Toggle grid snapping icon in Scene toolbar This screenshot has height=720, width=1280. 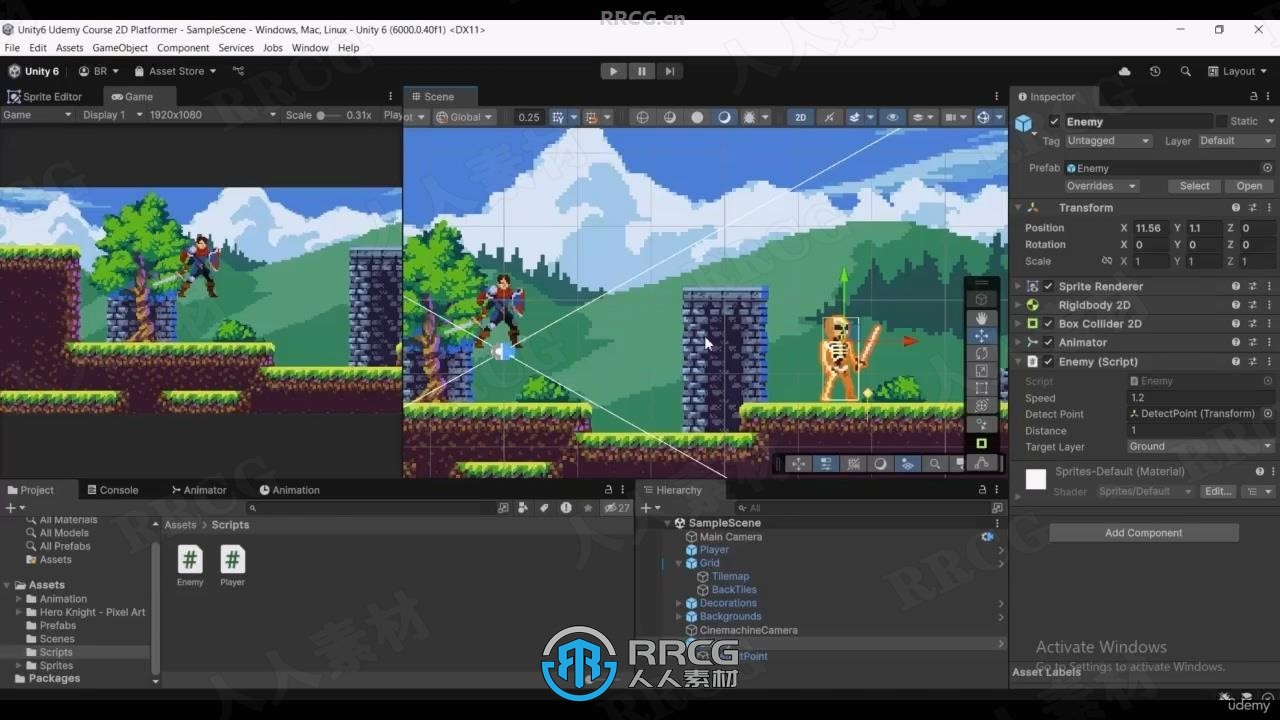(558, 117)
